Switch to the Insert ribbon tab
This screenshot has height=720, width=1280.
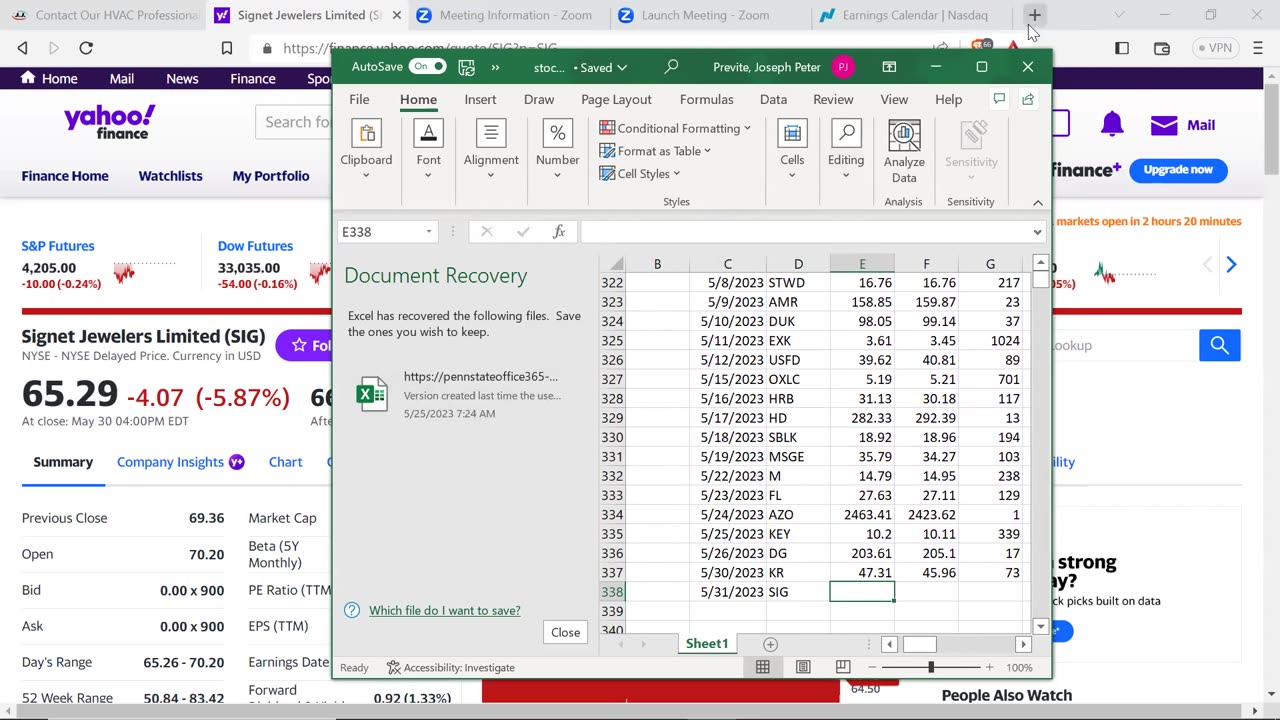(x=480, y=99)
